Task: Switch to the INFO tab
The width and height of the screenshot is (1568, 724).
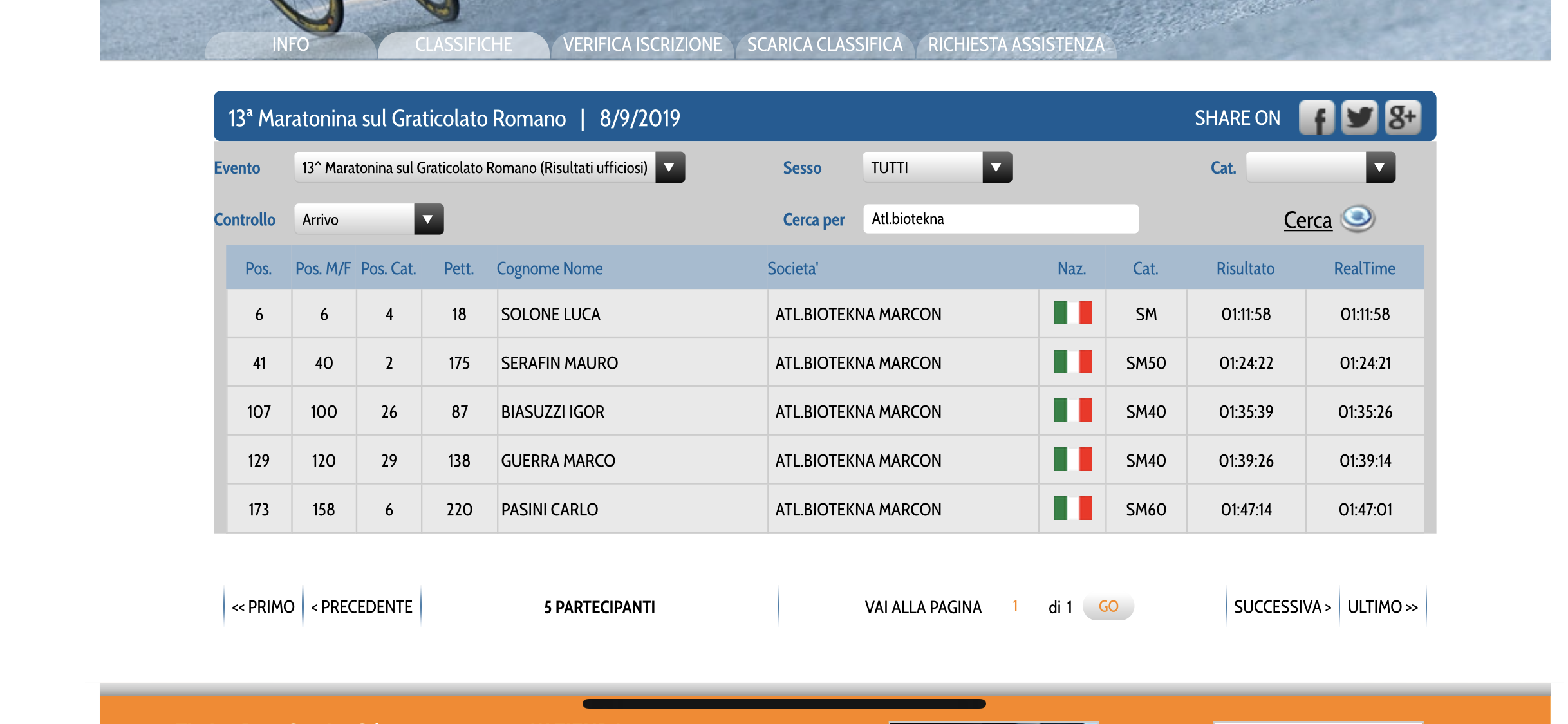Action: click(290, 44)
